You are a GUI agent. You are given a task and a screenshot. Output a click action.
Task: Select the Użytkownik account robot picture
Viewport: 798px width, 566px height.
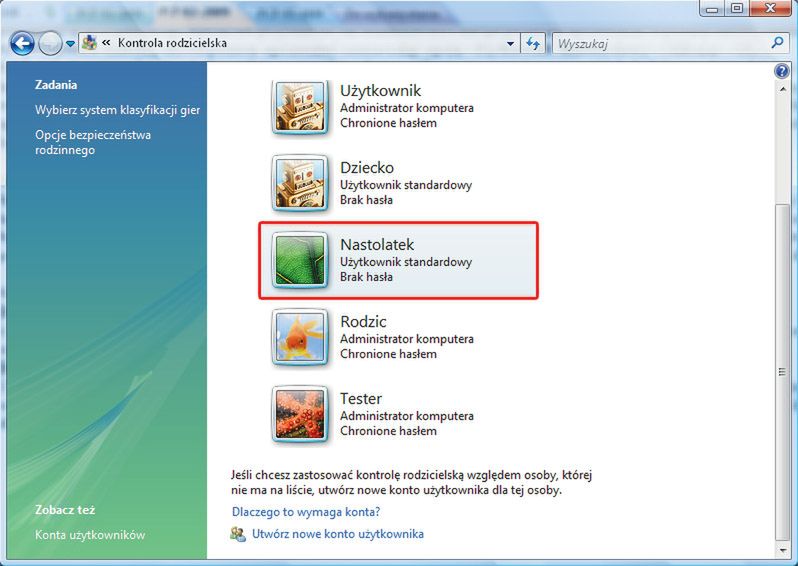(300, 107)
